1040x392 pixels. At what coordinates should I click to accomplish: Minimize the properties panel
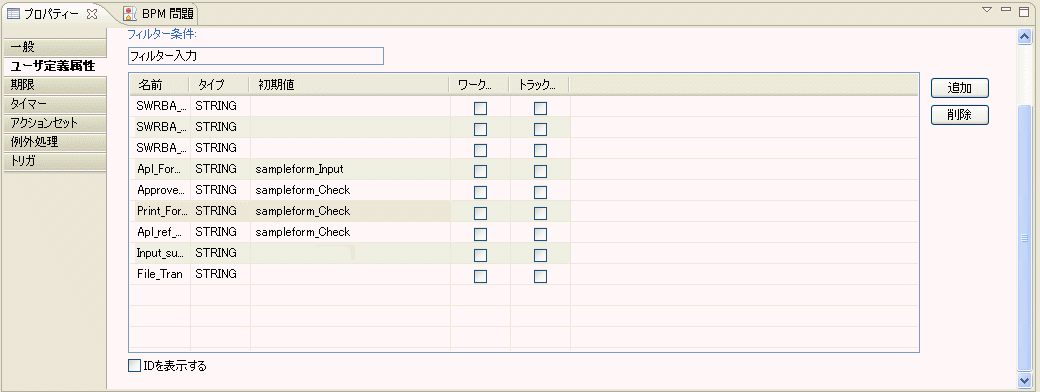[x=1006, y=9]
